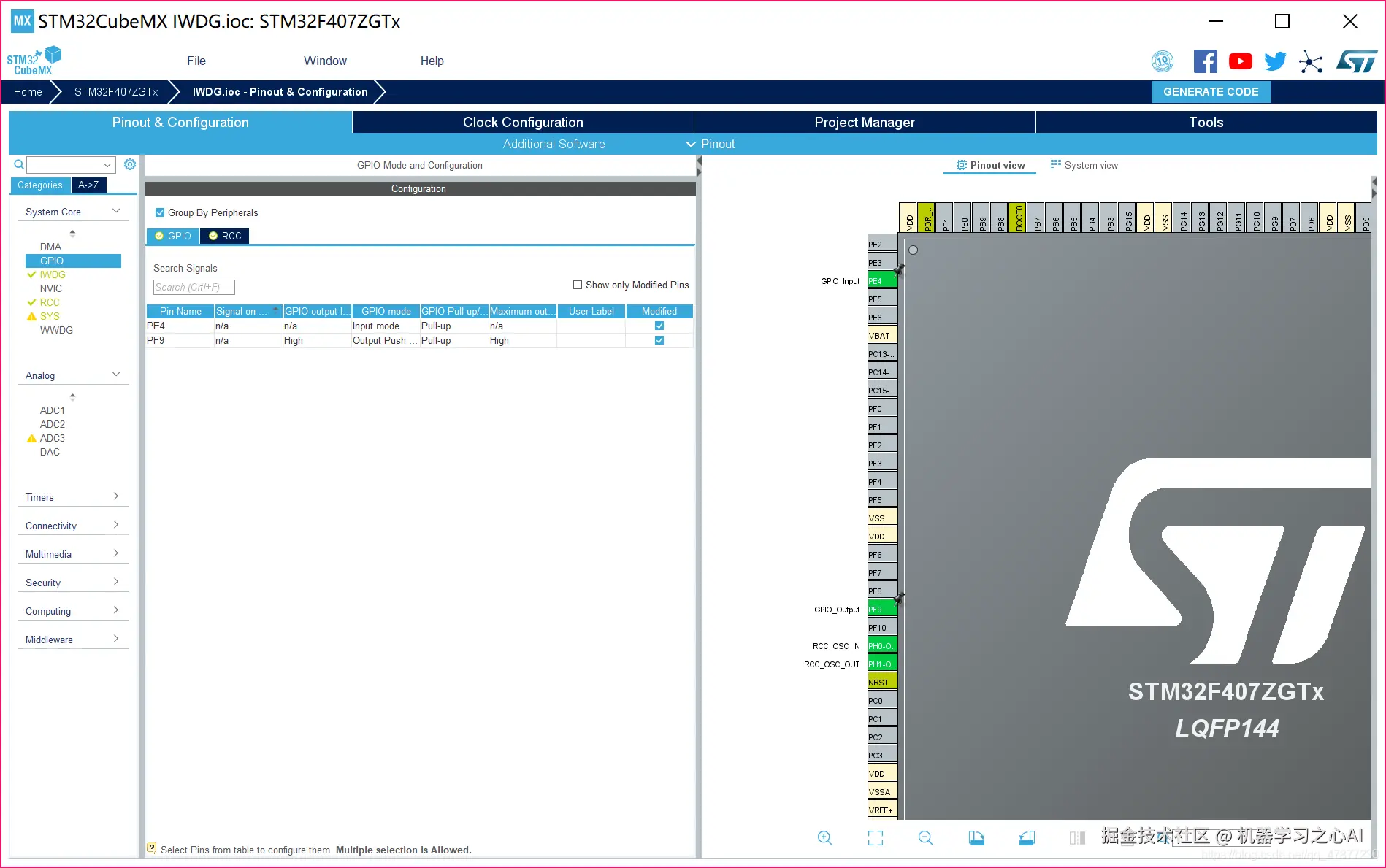The width and height of the screenshot is (1386, 868).
Task: Click the green checkmark beside RCC in the tree
Action: [x=31, y=302]
